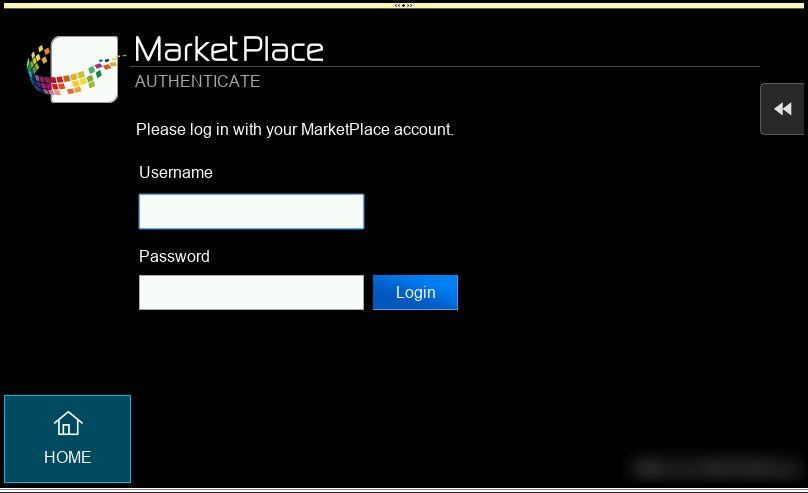Click the left chevrons in top yellow bar

tap(397, 6)
